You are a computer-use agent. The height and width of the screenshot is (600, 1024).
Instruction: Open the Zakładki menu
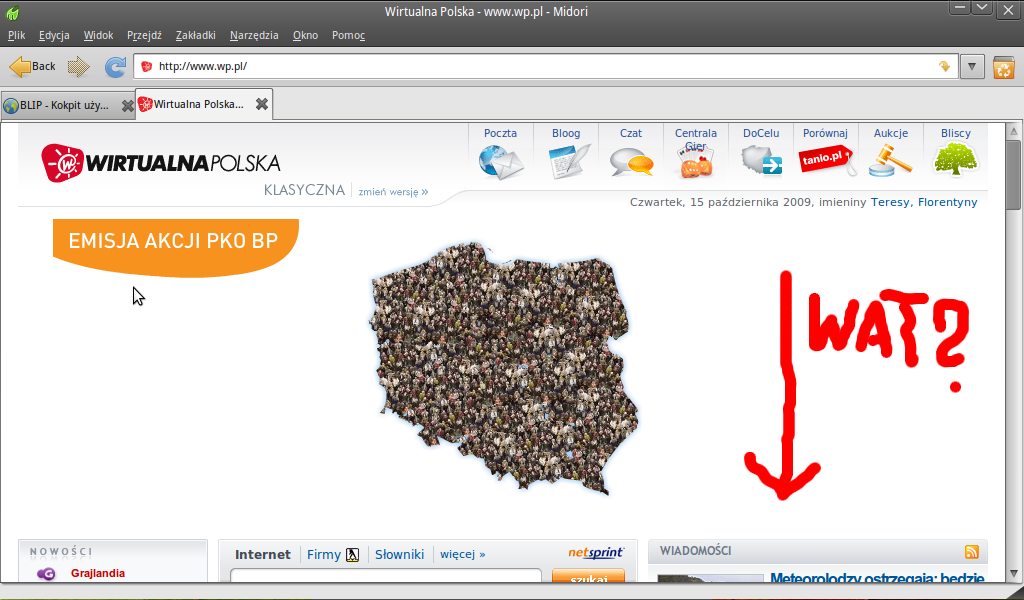195,35
